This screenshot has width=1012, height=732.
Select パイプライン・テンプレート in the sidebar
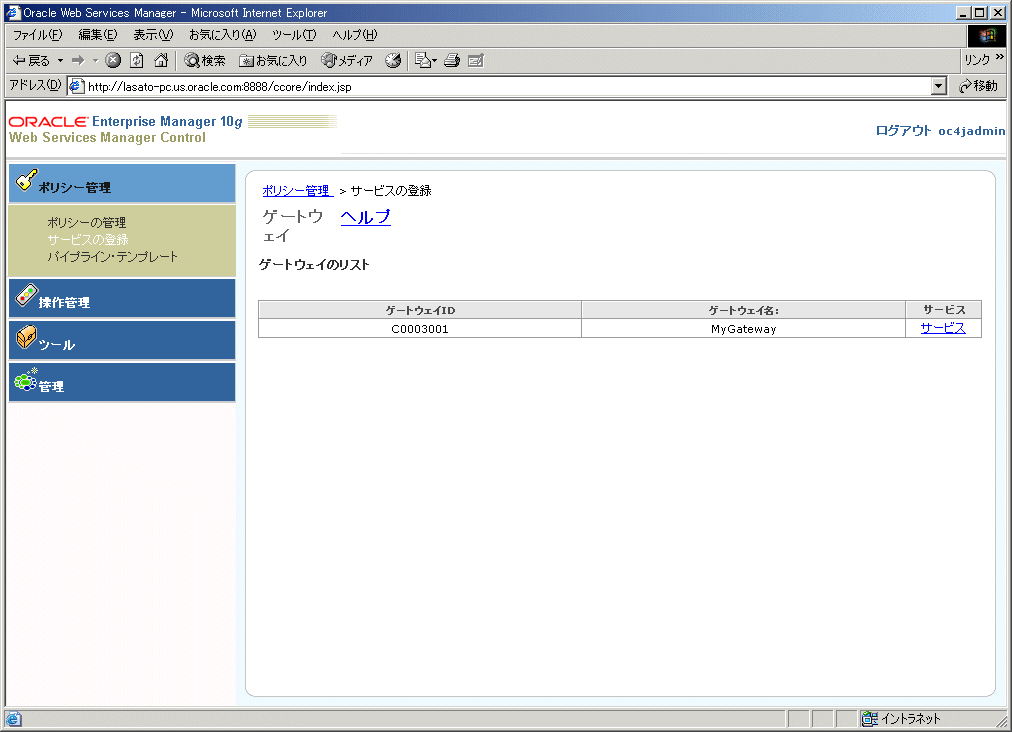pos(112,257)
